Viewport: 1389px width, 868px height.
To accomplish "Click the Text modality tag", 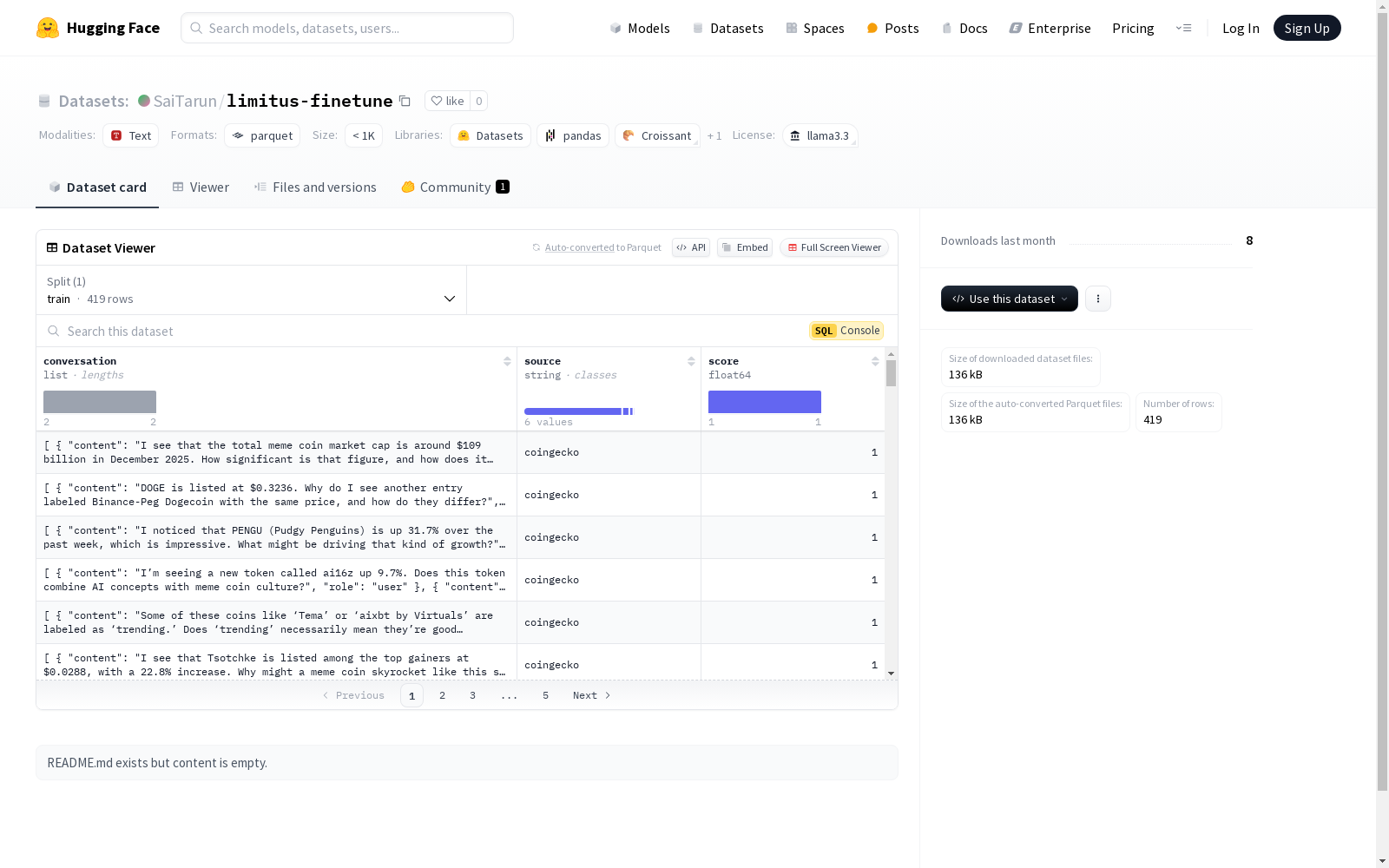I will point(130,135).
